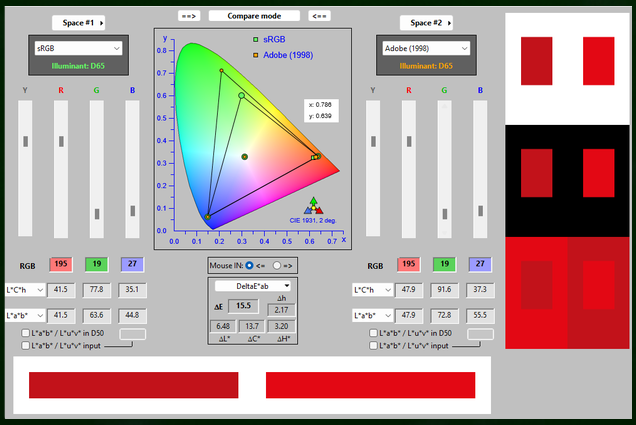Screen dimensions: 636x425
Task: Open Space #1 L*a*b* dropdown
Action: point(25,315)
